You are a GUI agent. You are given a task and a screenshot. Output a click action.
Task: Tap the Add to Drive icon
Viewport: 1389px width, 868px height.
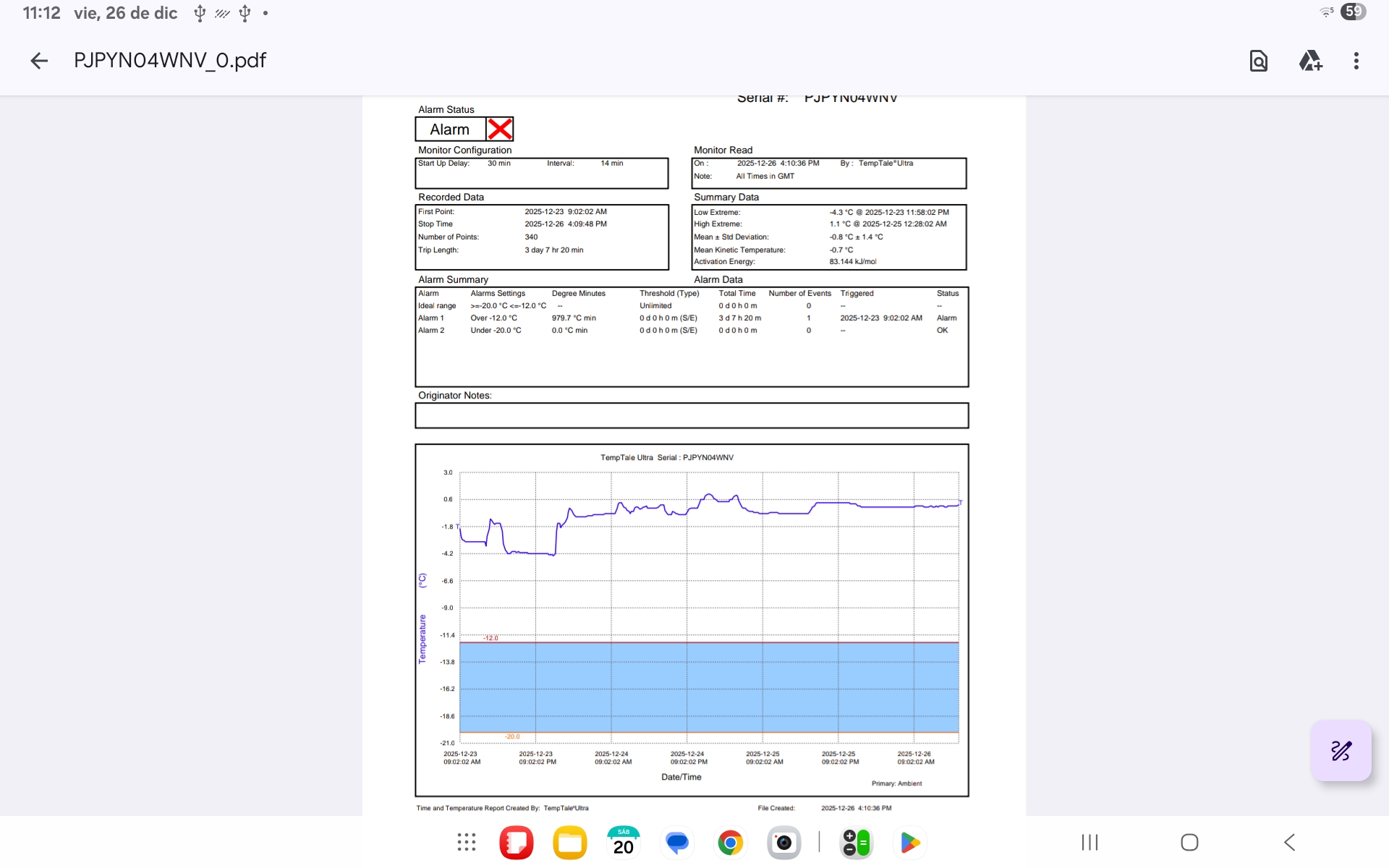point(1310,61)
